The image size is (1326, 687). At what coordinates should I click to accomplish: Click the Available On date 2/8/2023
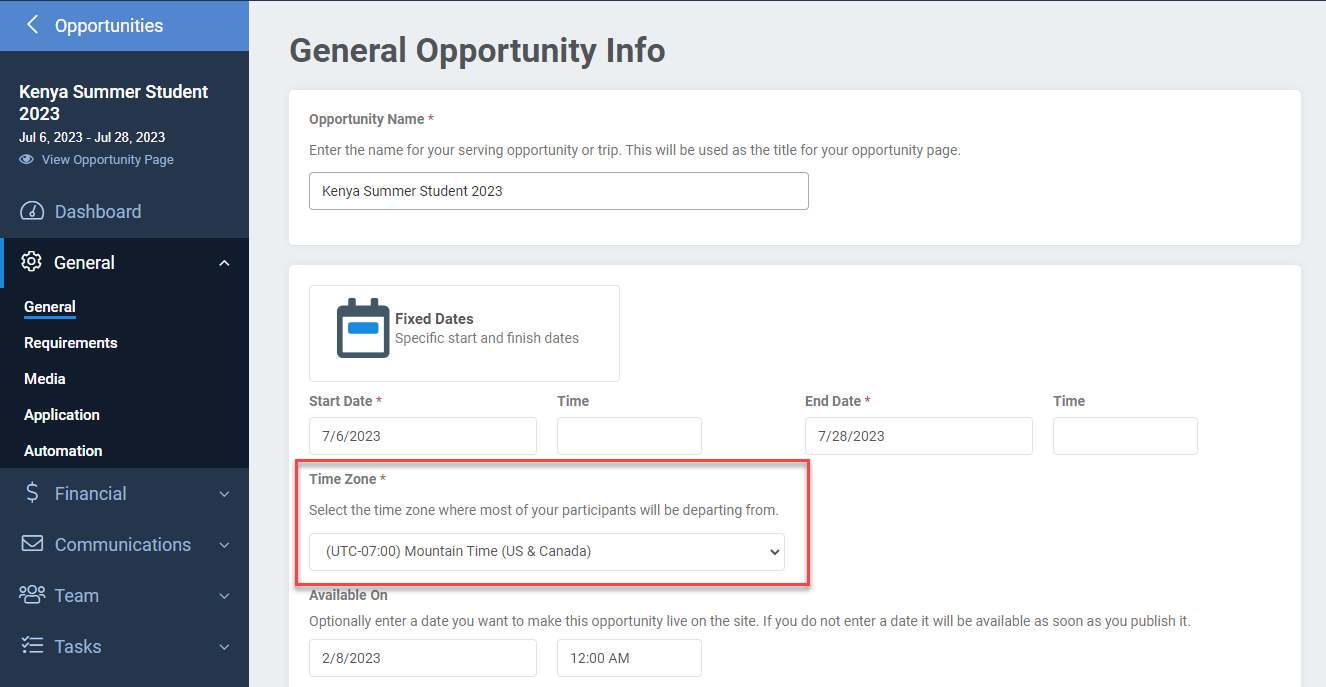[423, 658]
